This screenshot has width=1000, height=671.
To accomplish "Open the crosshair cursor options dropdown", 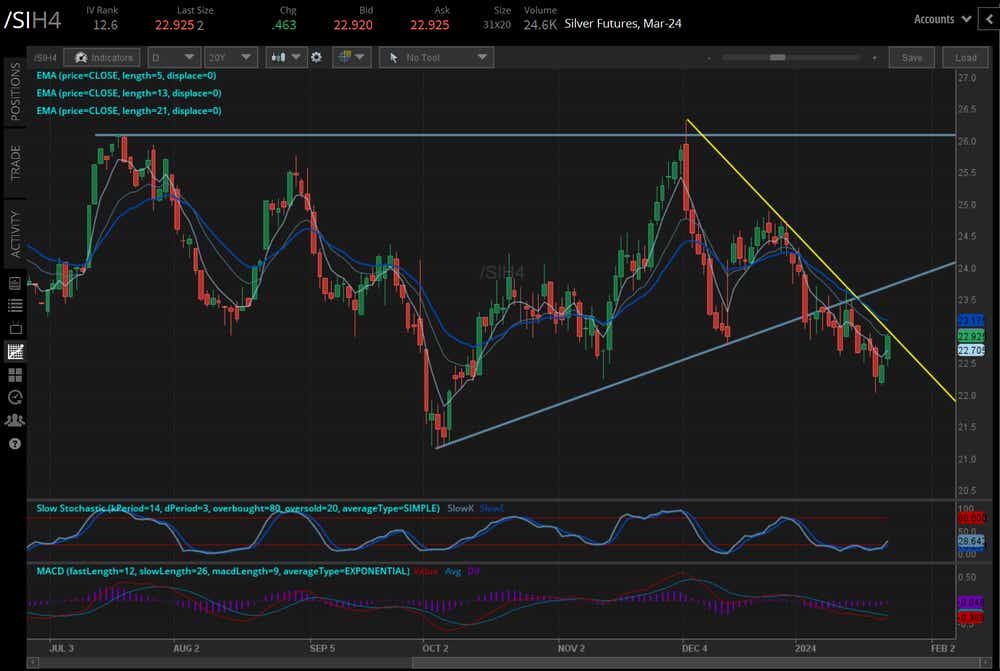I will click(x=351, y=57).
